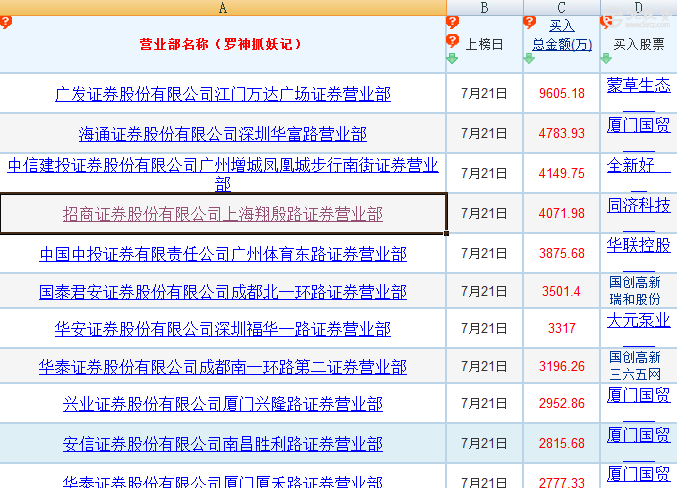Click the question mark icon in 买入股票 header

point(606,22)
